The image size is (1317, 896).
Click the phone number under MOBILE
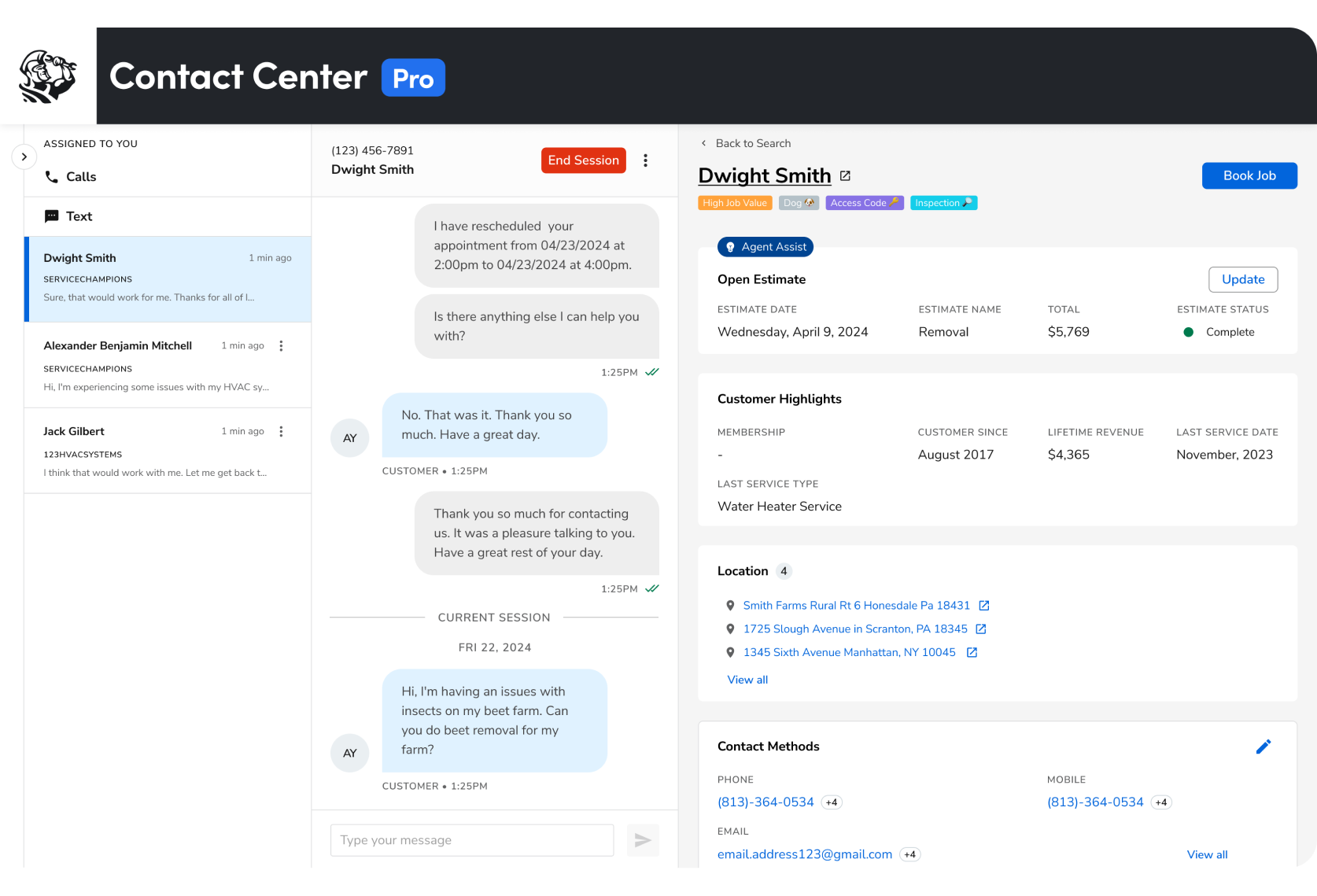1095,802
